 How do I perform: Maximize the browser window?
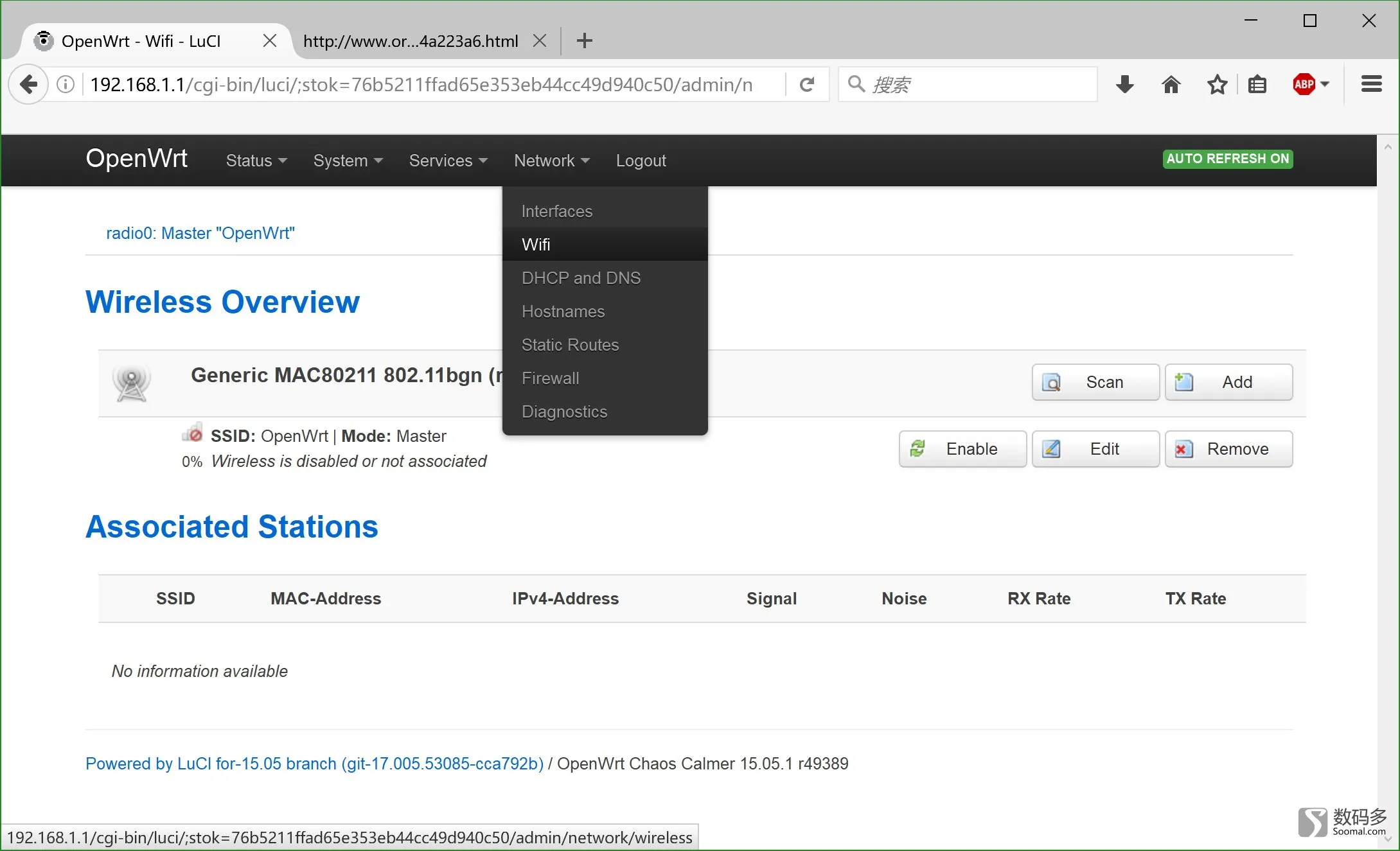pos(1309,21)
